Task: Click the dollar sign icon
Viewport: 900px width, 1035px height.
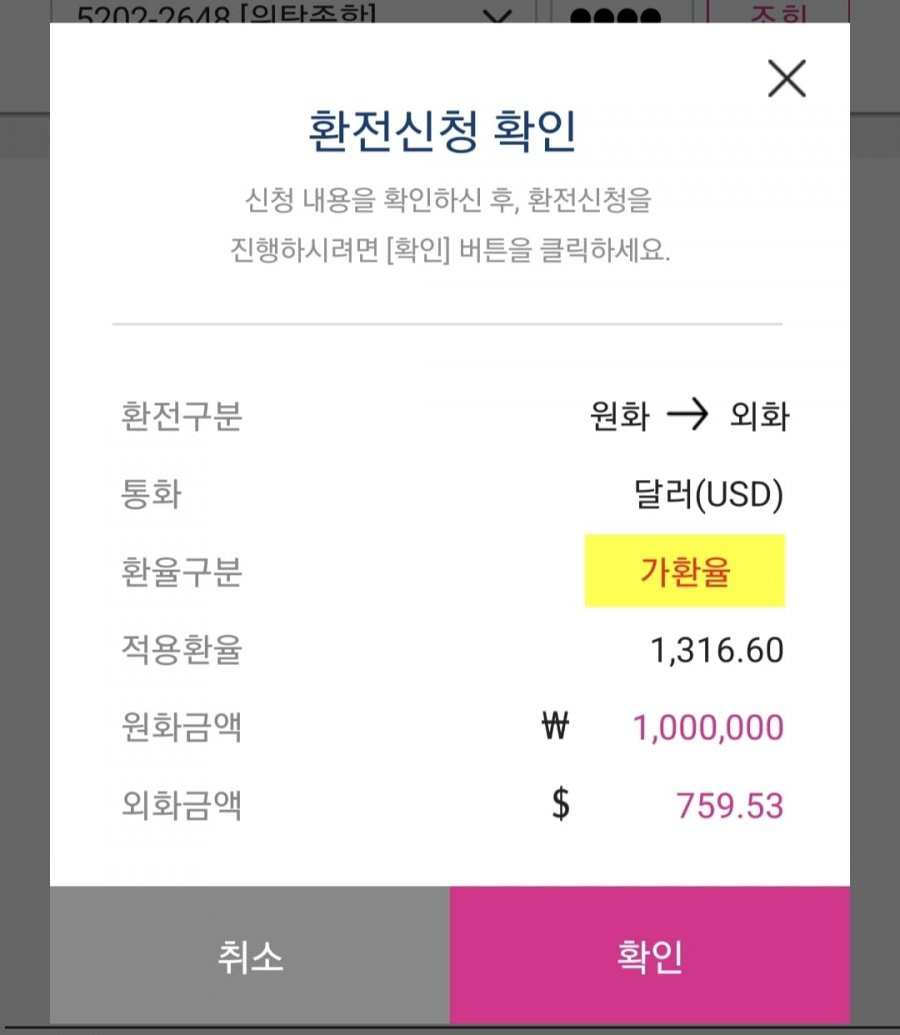Action: pyautogui.click(x=561, y=804)
